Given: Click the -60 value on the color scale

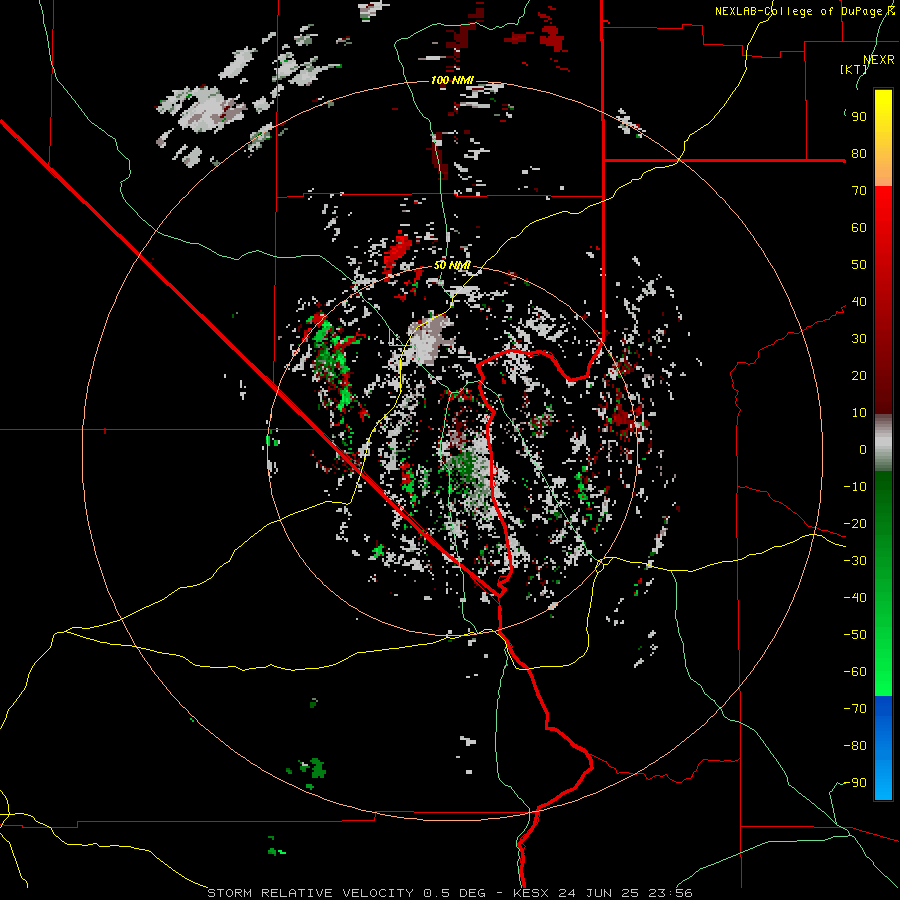Looking at the screenshot, I should (855, 672).
